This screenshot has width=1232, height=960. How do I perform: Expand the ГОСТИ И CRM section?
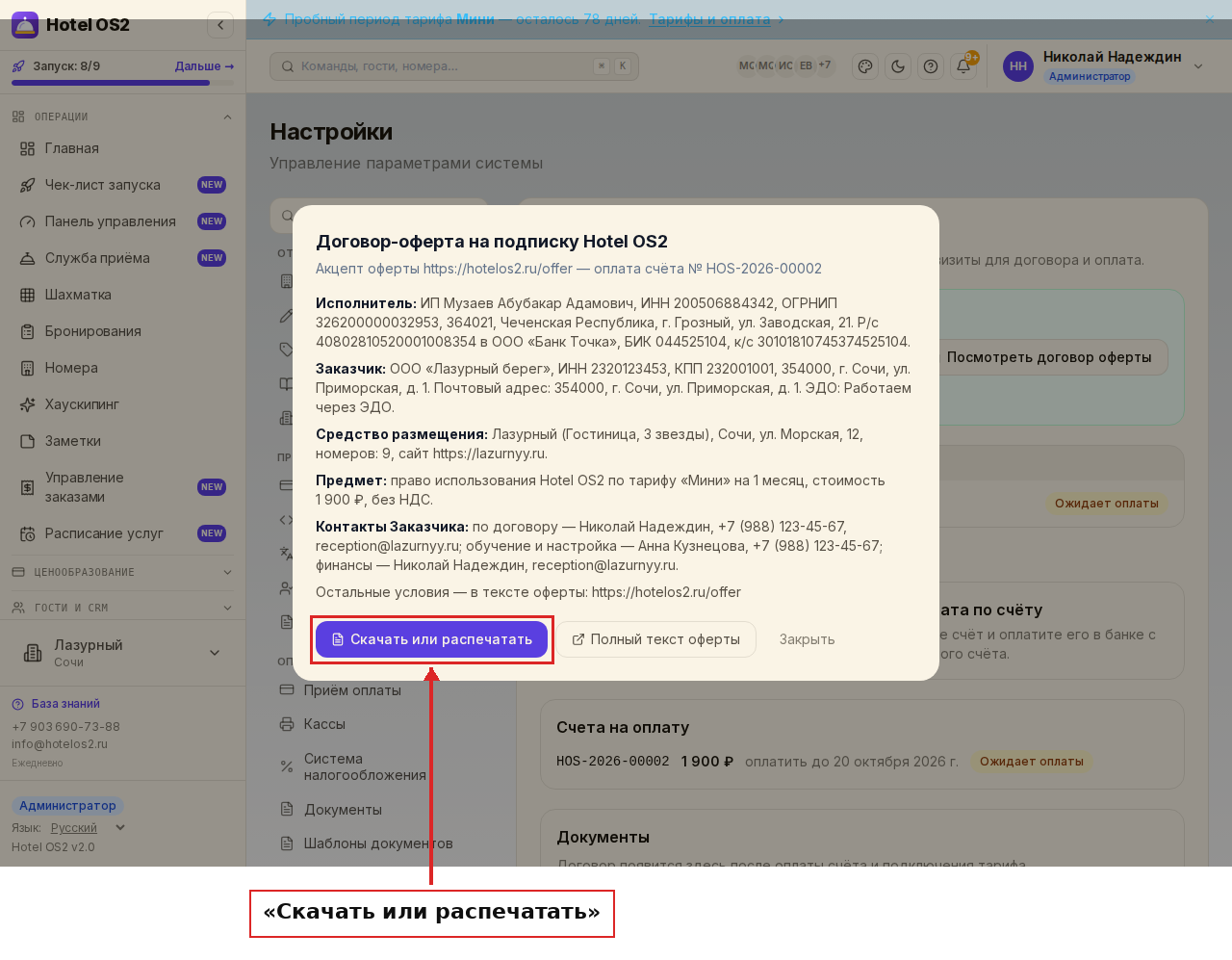(122, 608)
